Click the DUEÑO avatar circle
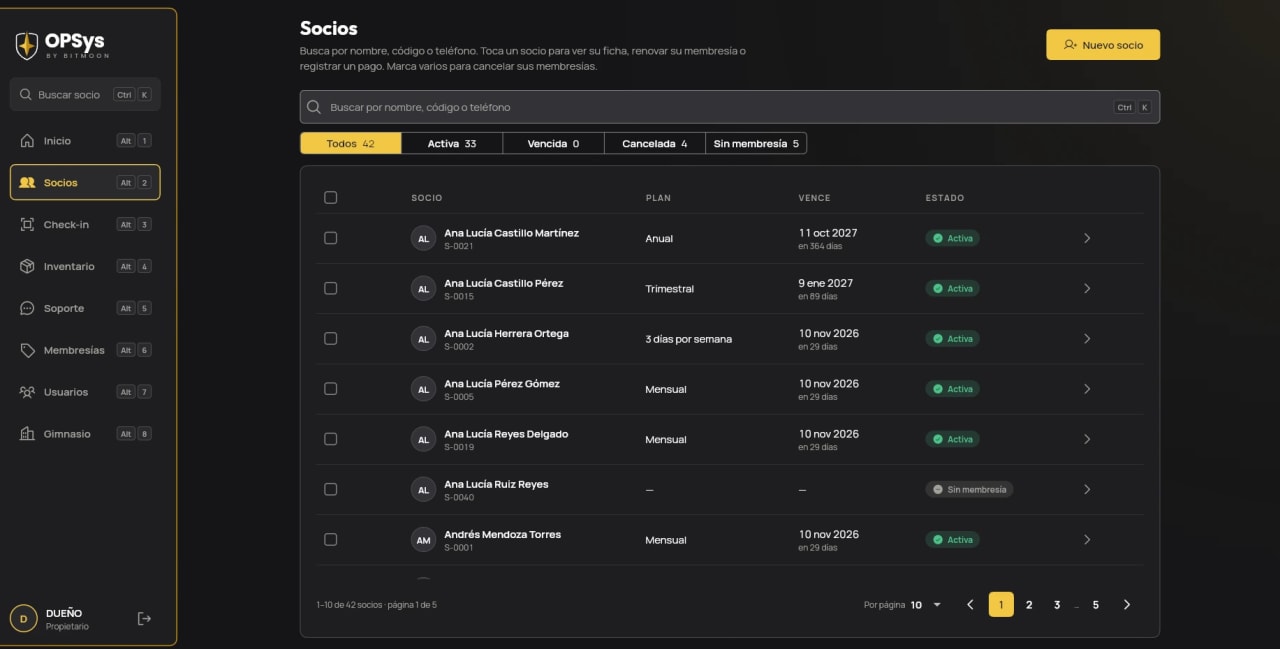Image resolution: width=1280 pixels, height=649 pixels. tap(23, 619)
